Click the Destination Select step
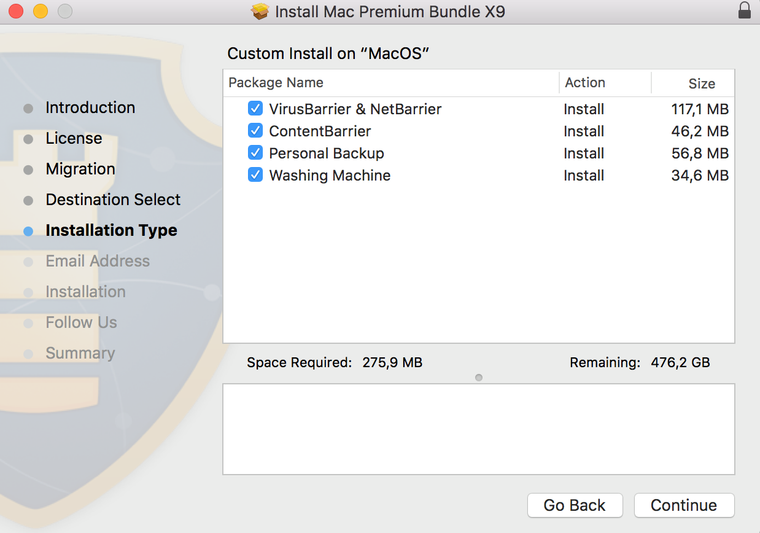 click(113, 200)
